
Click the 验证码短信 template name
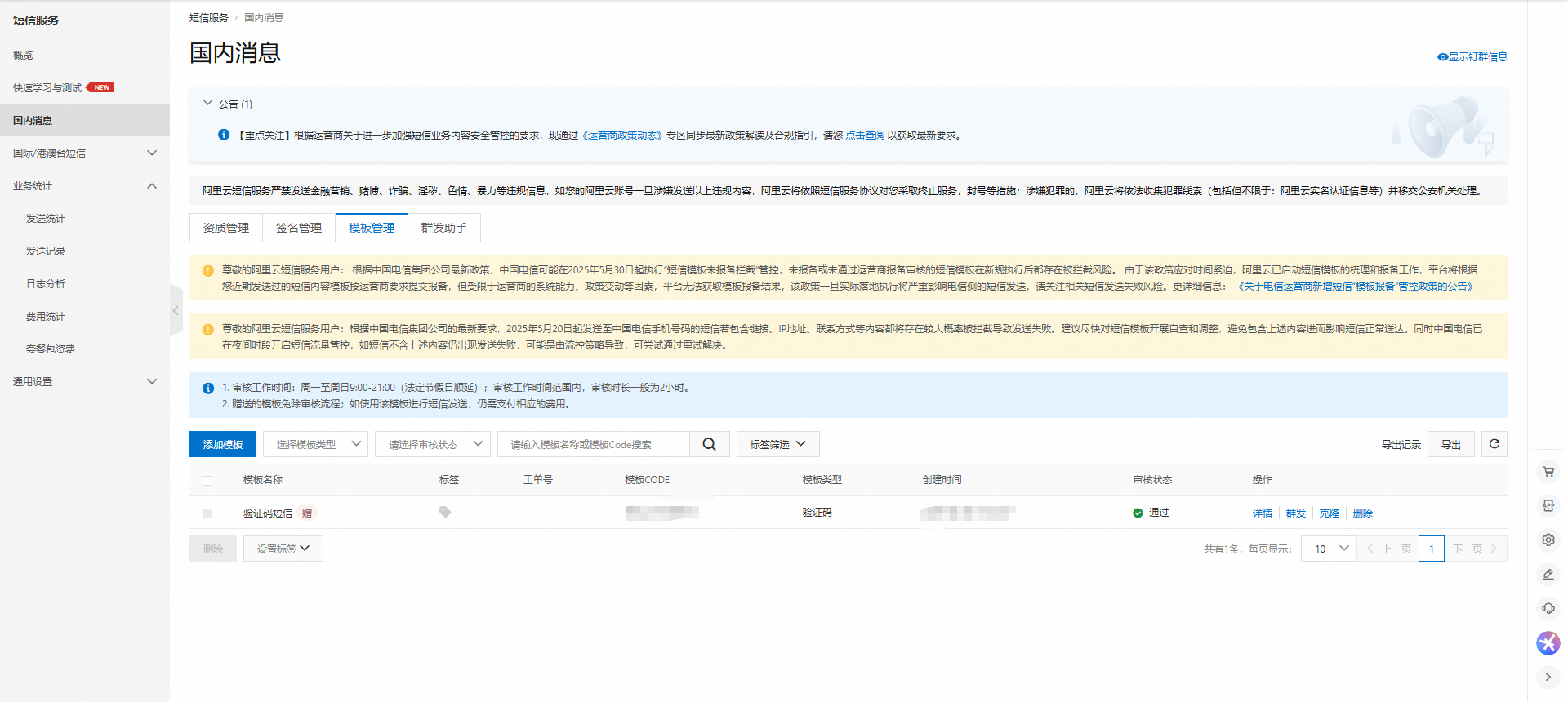268,513
